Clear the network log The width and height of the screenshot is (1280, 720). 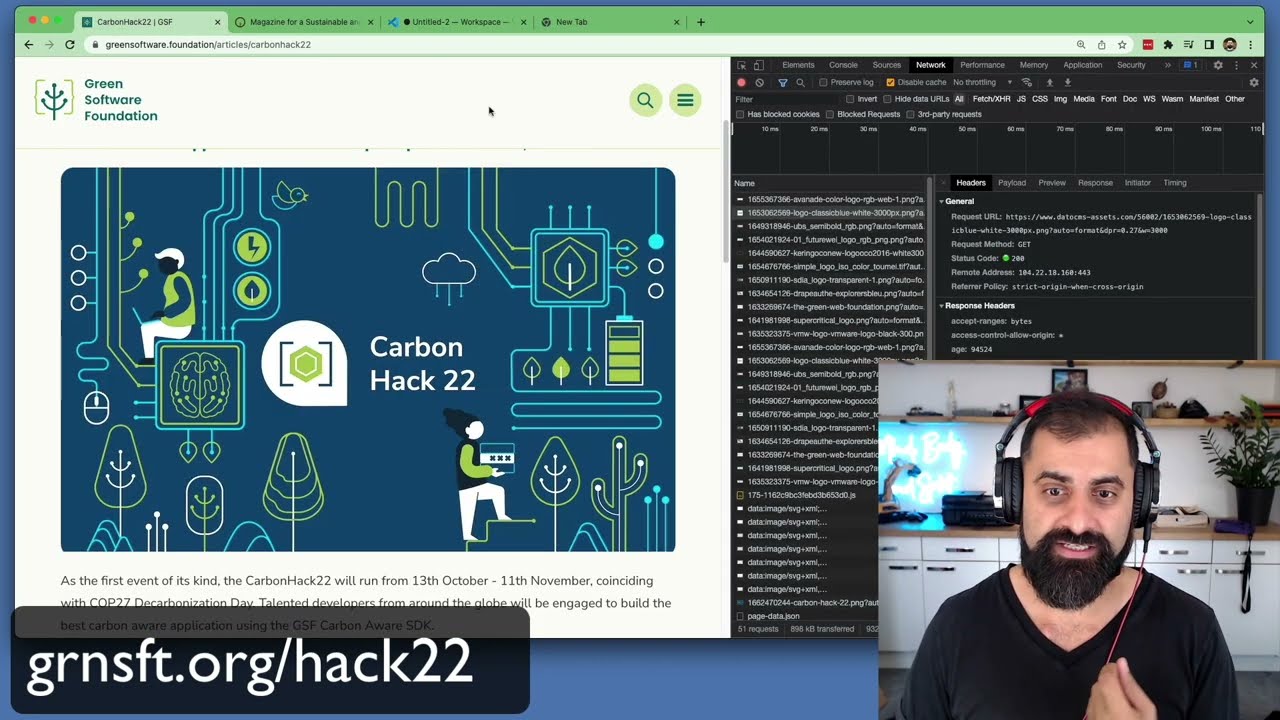pos(759,82)
